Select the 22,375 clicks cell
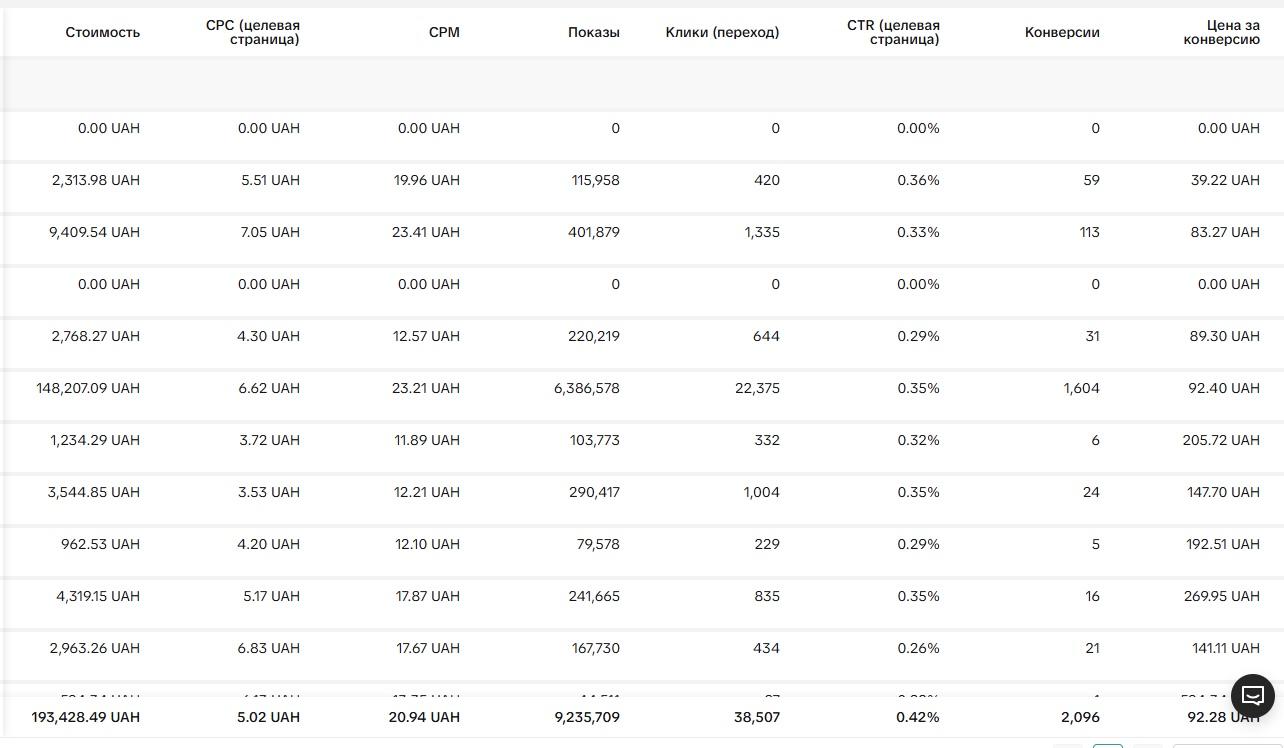The width and height of the screenshot is (1284, 748). [x=757, y=388]
